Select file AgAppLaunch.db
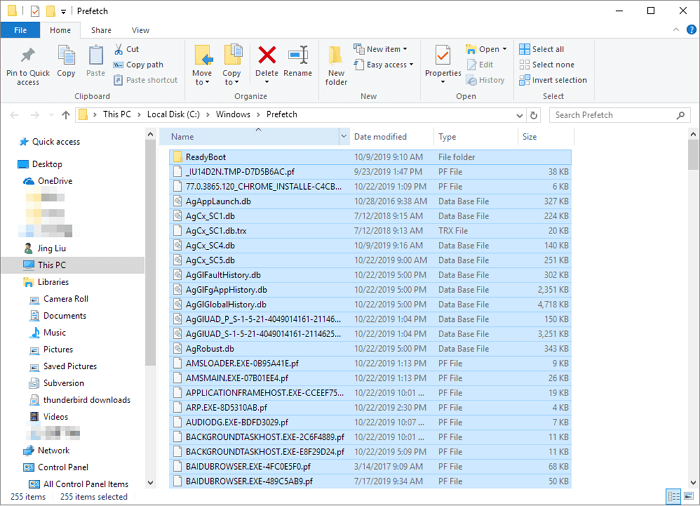Viewport: 700px width, 506px height. [371, 201]
